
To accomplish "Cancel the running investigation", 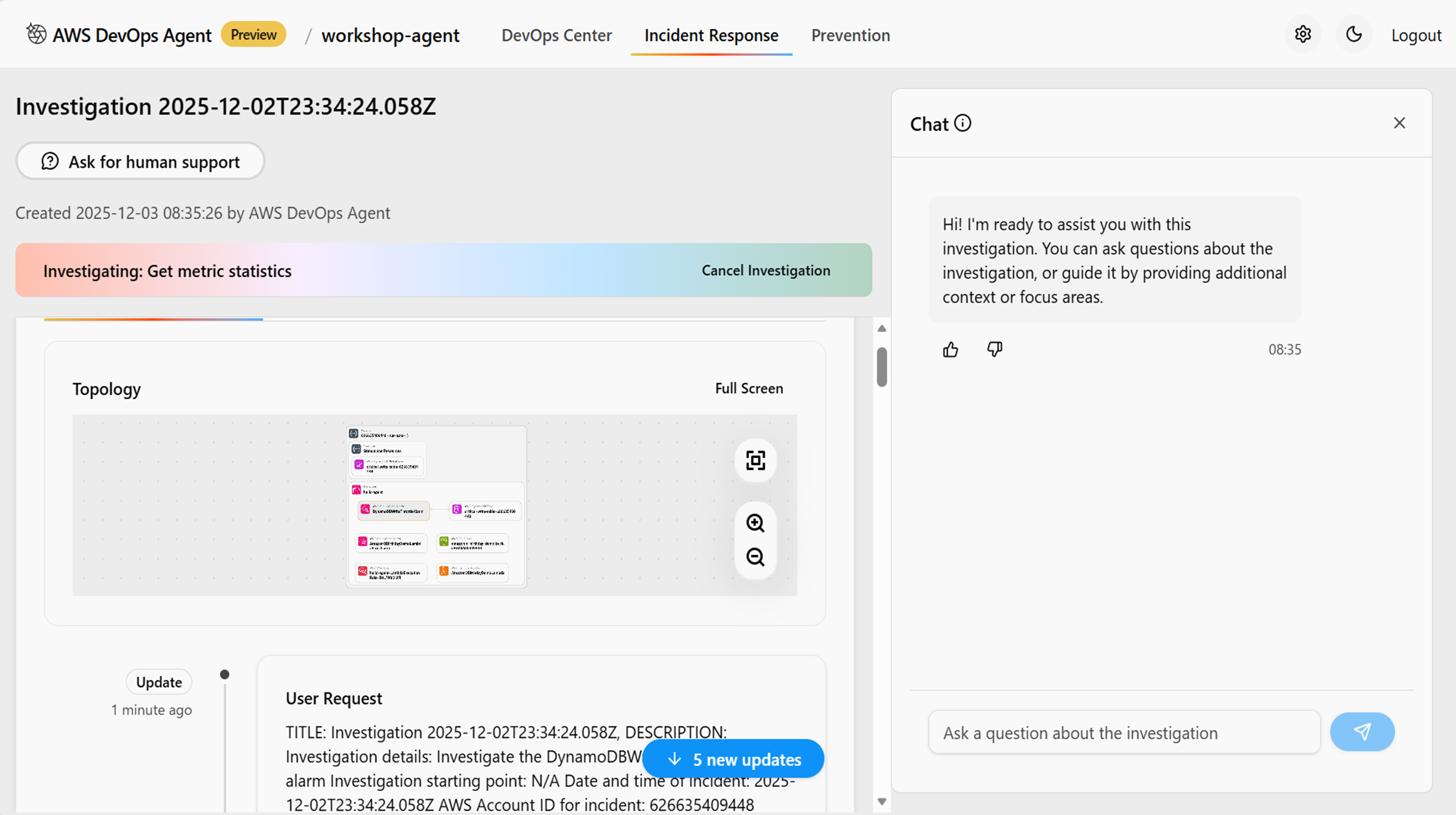I will pos(766,270).
